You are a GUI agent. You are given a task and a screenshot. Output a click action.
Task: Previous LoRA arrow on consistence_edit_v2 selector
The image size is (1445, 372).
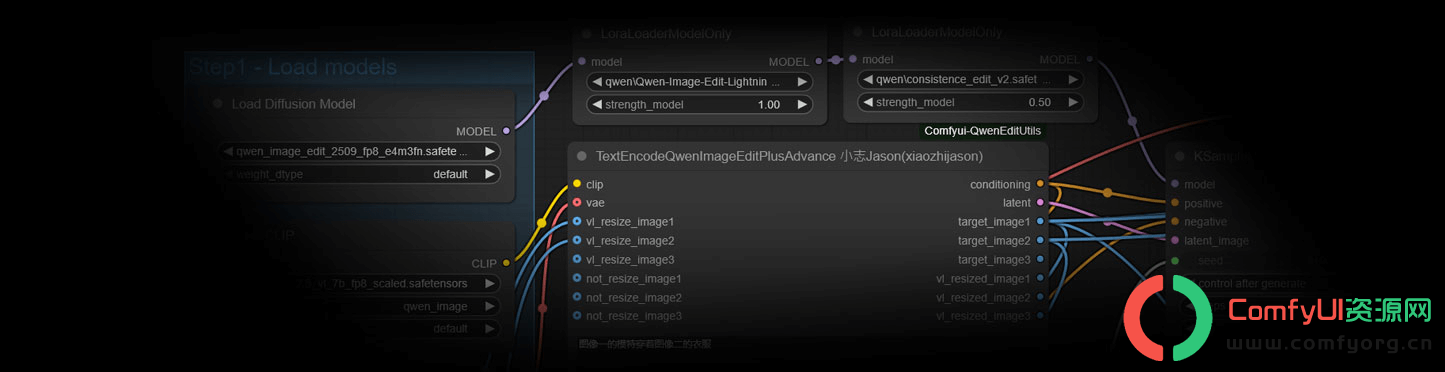868,79
